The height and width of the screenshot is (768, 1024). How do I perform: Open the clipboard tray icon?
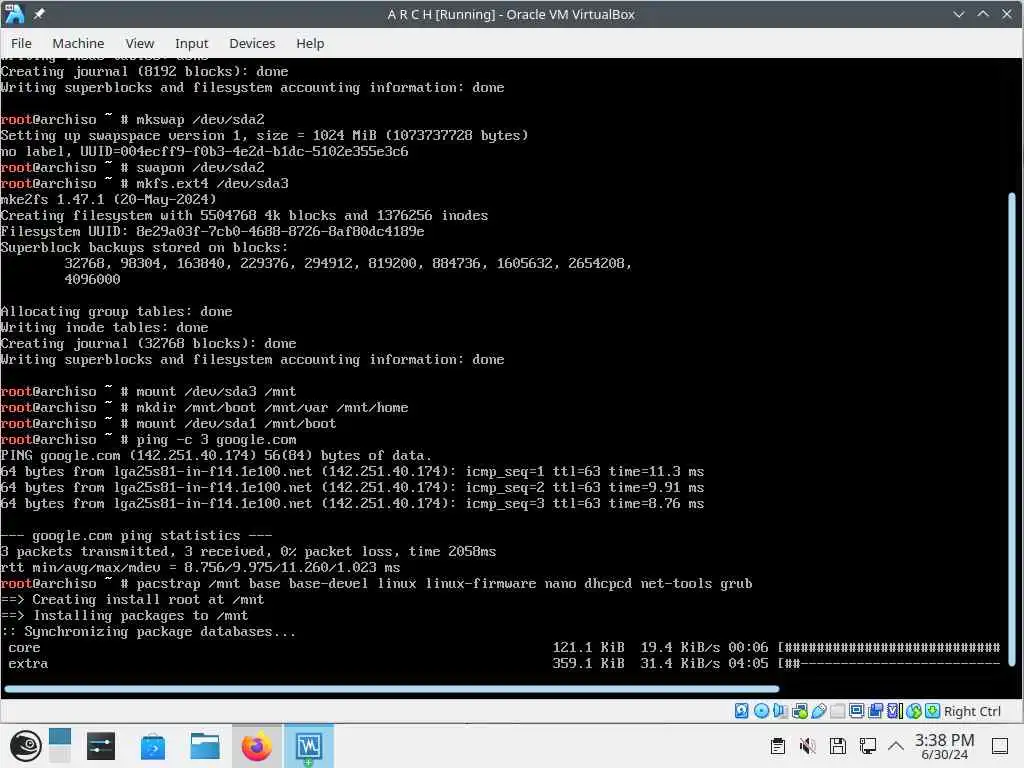point(777,746)
